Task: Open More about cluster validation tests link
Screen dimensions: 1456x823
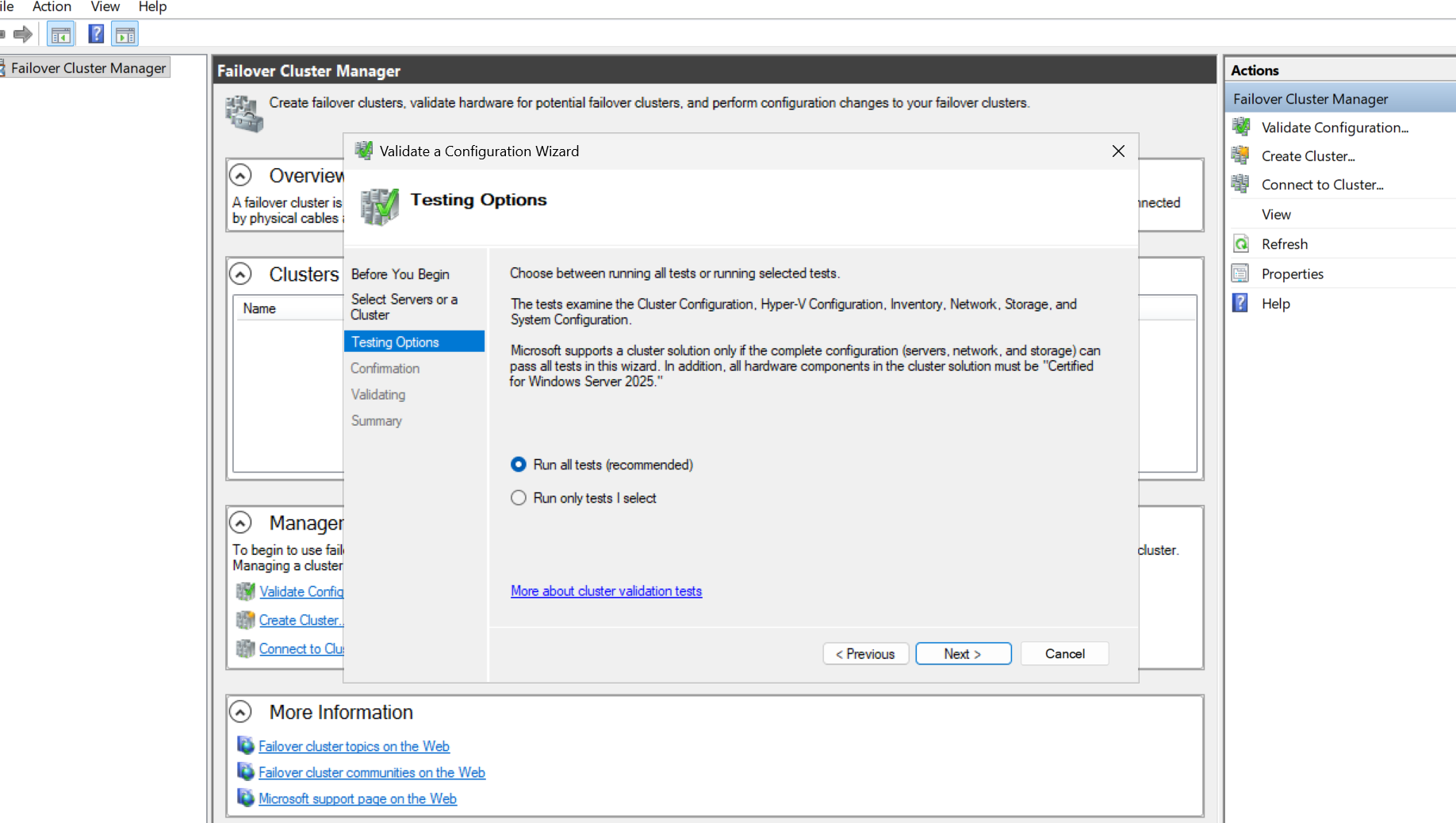Action: click(x=606, y=591)
